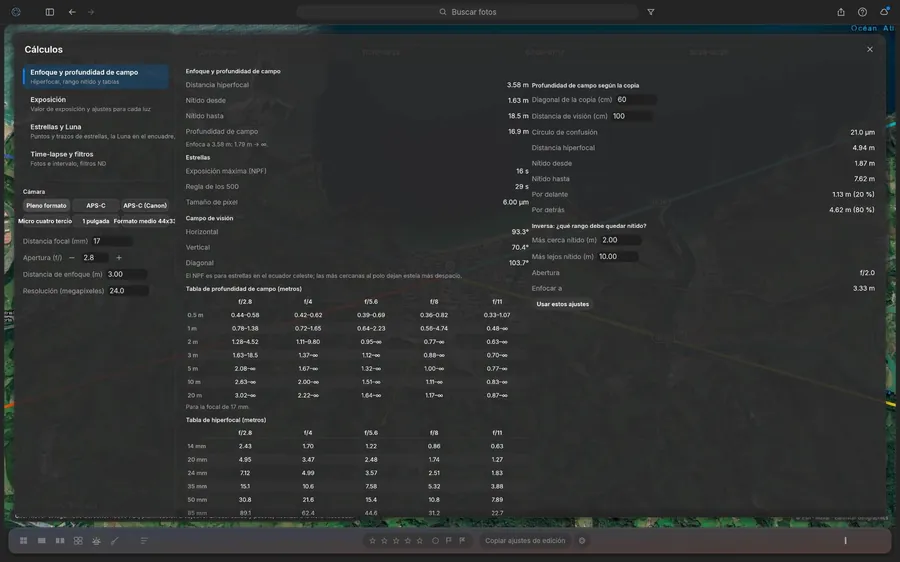900x562 pixels.
Task: Click the 4.95 cell in hyperfocal table
Action: pos(245,460)
